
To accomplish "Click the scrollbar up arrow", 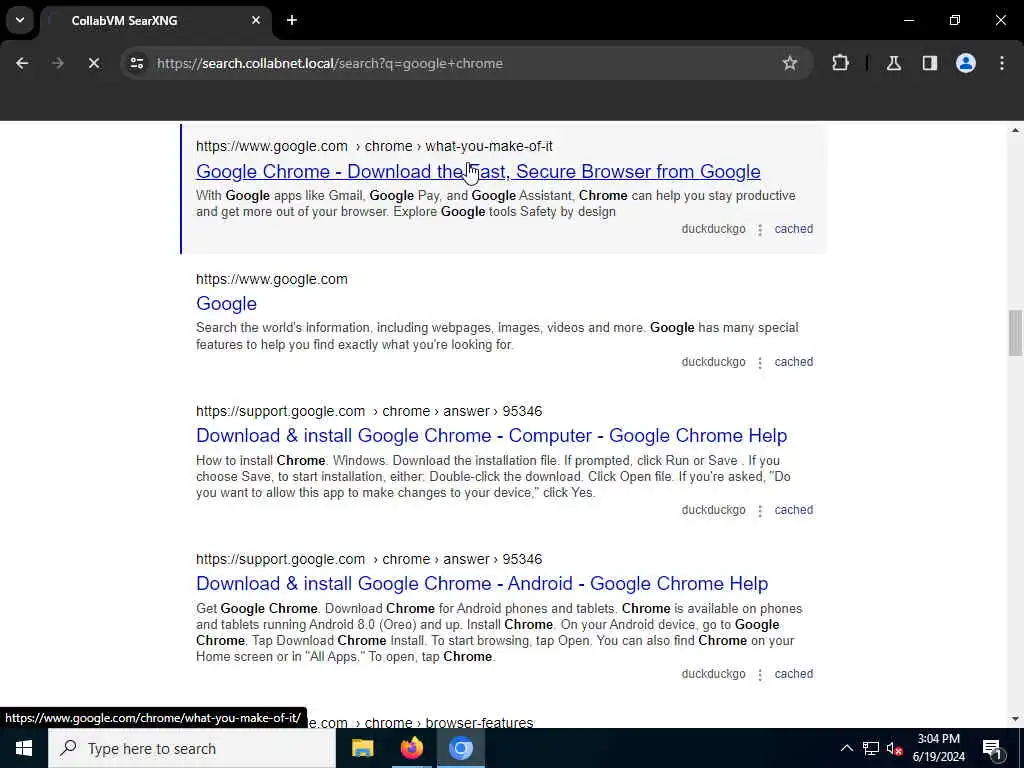I will [x=1015, y=131].
